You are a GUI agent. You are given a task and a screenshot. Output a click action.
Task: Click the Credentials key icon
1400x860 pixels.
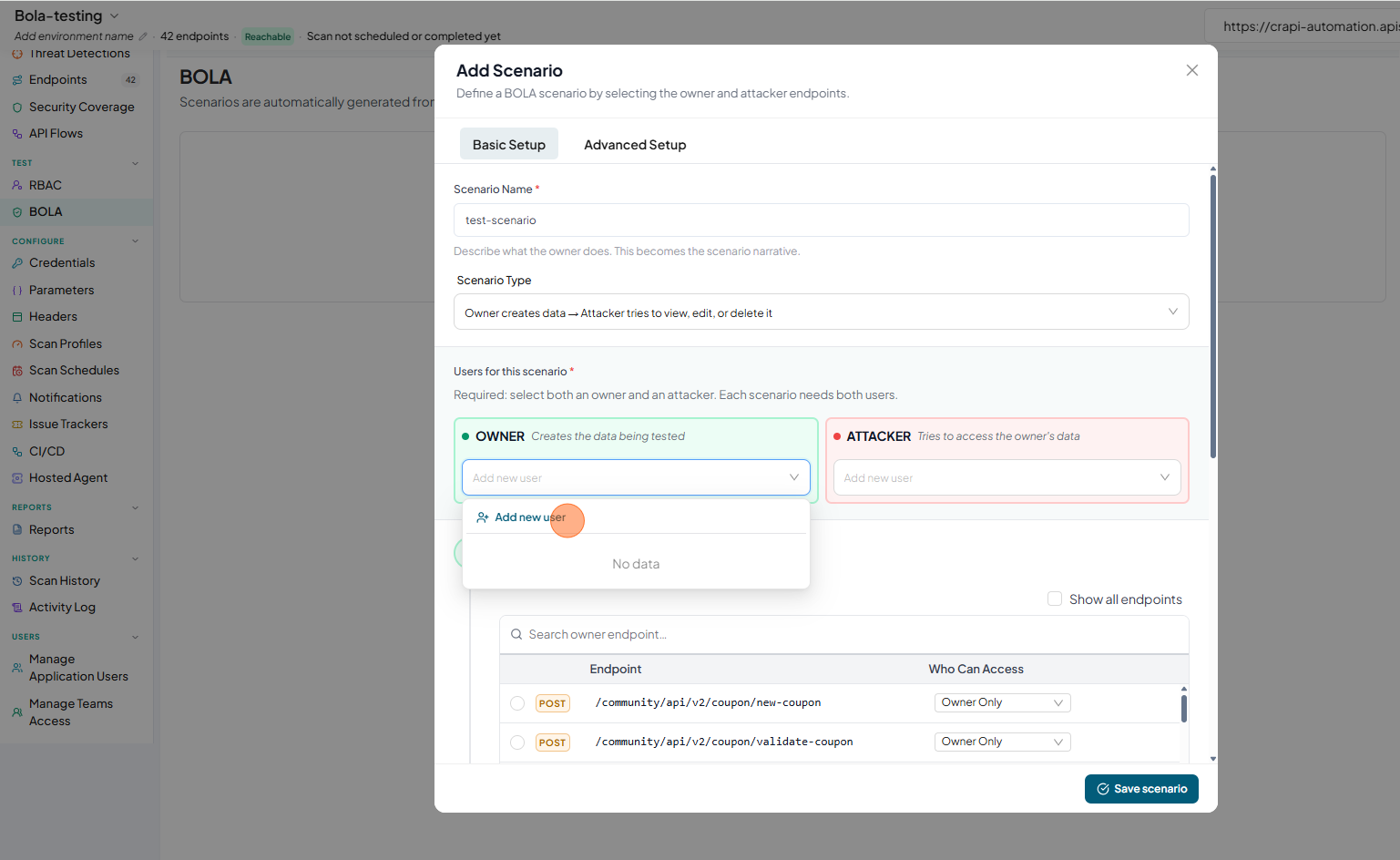17,263
